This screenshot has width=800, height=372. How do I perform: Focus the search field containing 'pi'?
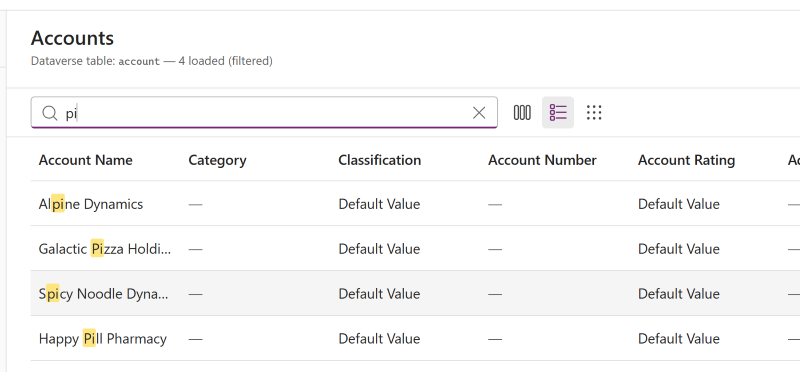pos(264,113)
